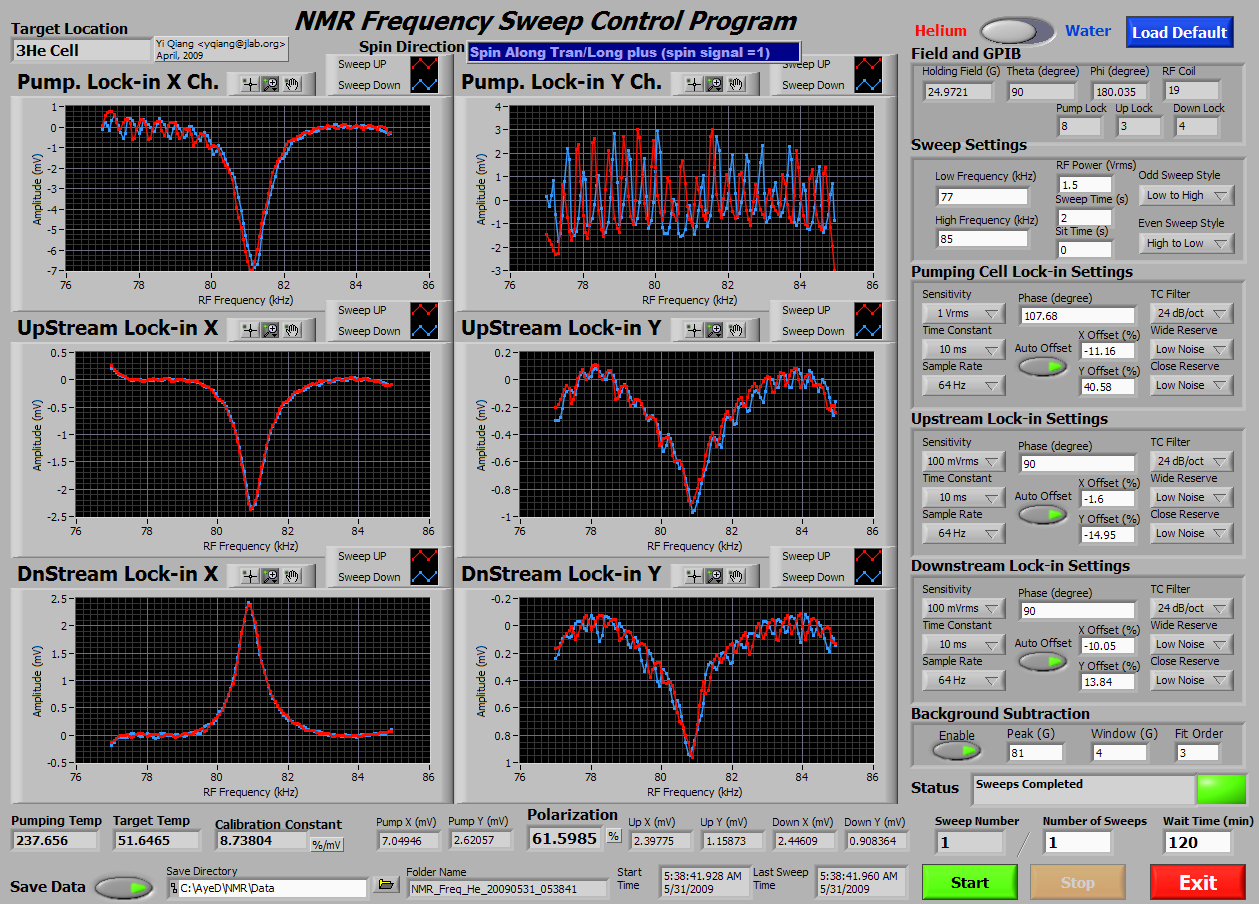Click Folder Name field NMR_Freq_He_20090531_053841
This screenshot has width=1259, height=904.
(507, 887)
